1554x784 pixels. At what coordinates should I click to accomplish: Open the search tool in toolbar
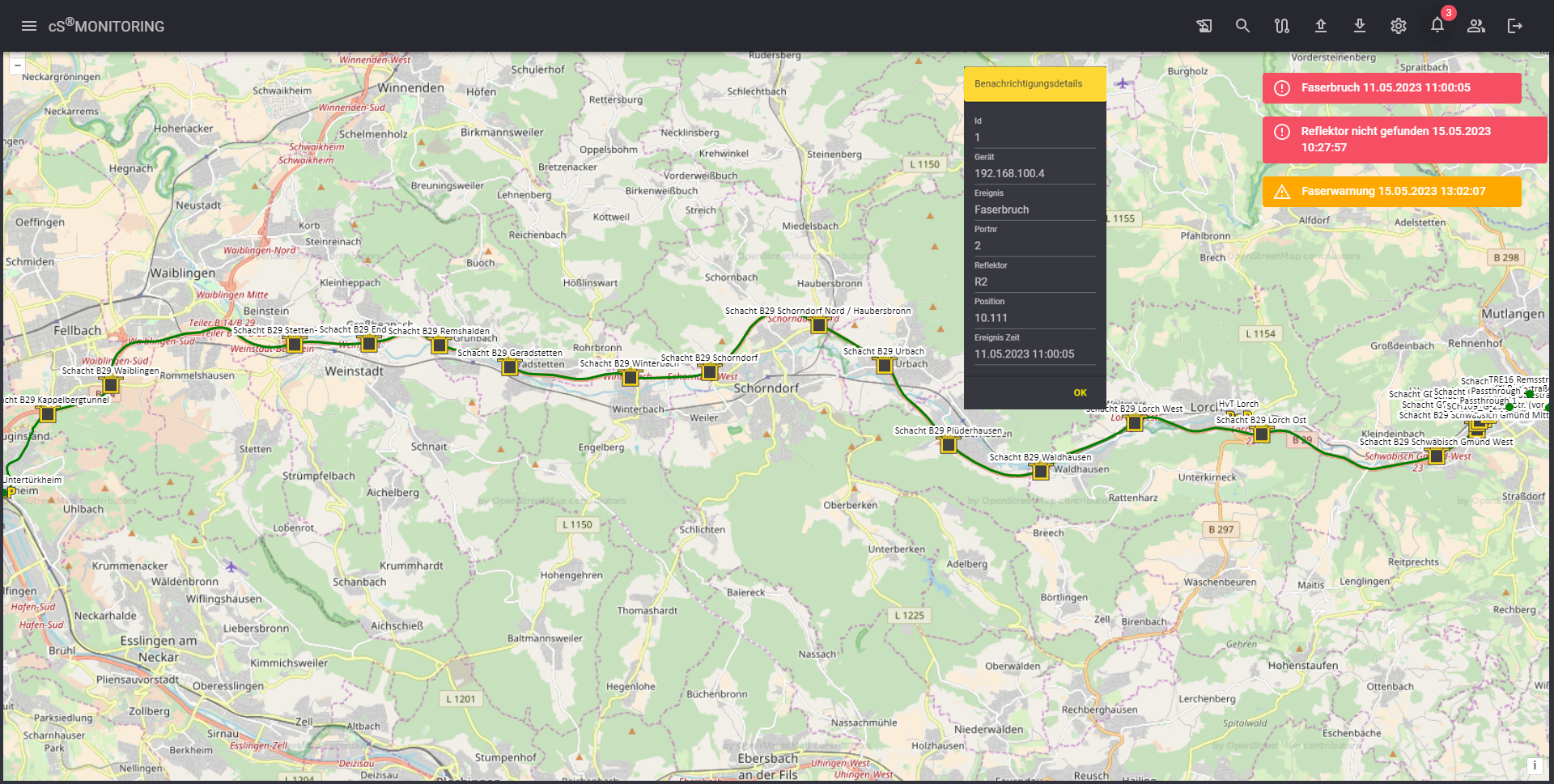tap(1242, 26)
